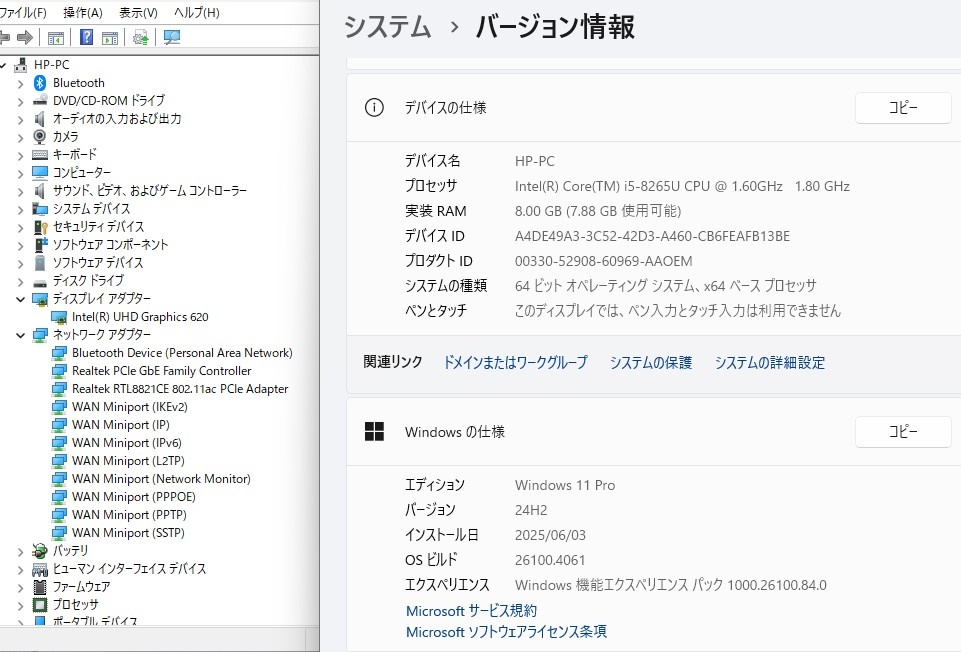Expand the バッテリ category
961x652 pixels.
(x=20, y=552)
